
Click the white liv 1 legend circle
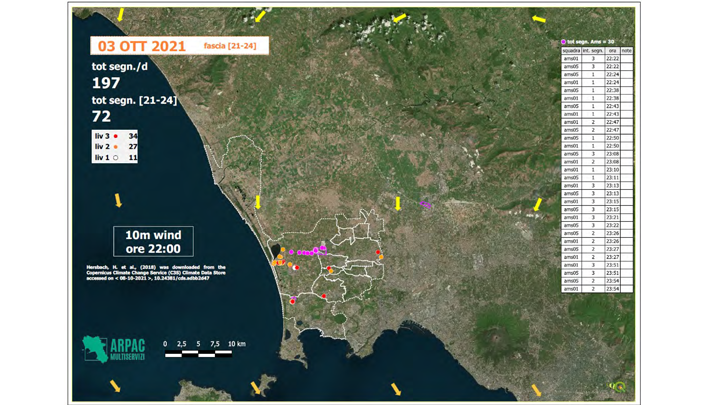tap(117, 158)
